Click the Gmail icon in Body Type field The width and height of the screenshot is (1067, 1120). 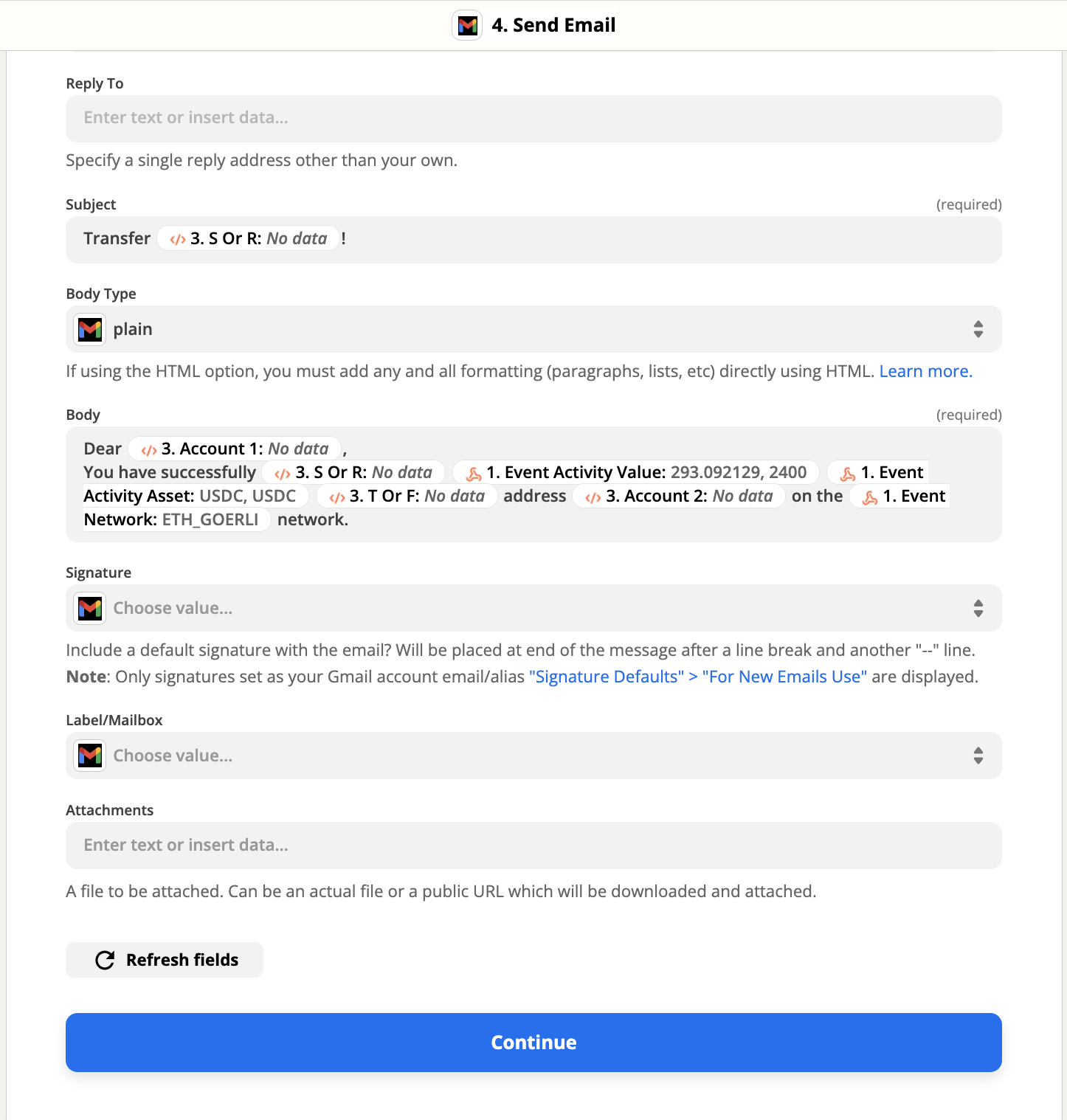[x=89, y=329]
